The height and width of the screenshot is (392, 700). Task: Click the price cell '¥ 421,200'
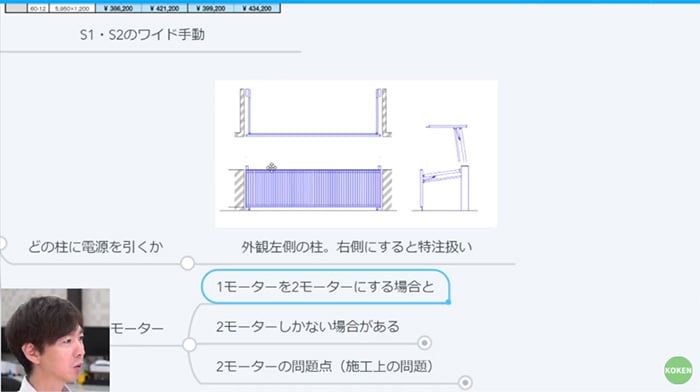pos(164,8)
